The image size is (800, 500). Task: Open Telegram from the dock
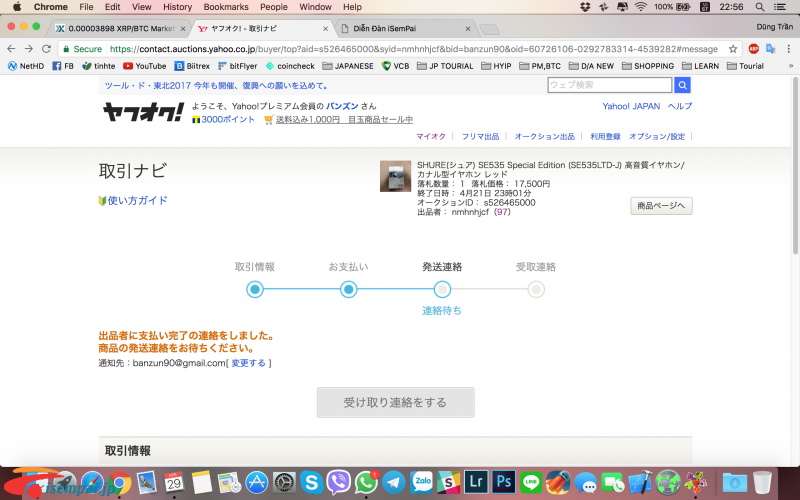coord(394,482)
